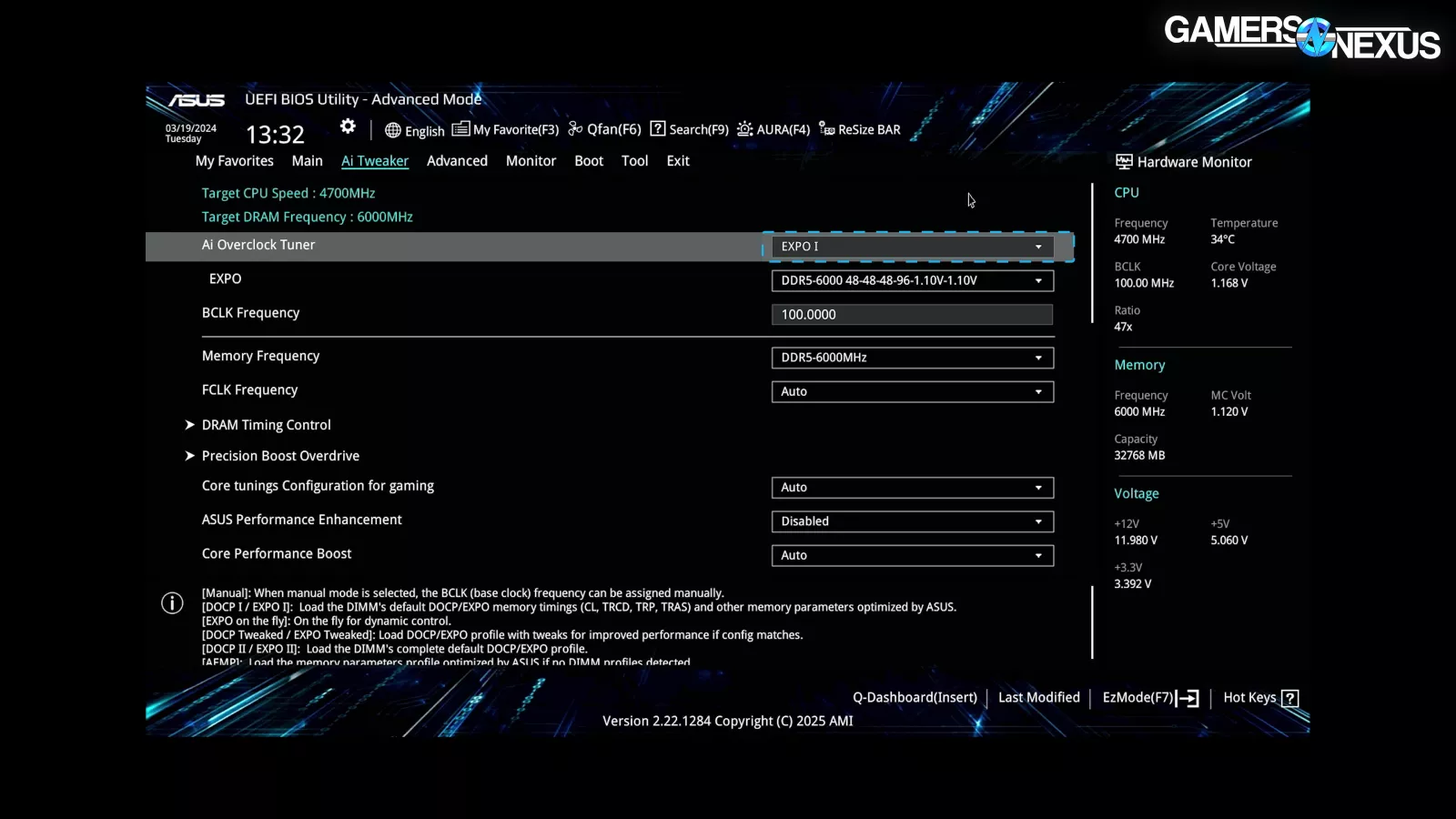Viewport: 1456px width, 819px height.
Task: Open the Tool tab
Action: 635,161
